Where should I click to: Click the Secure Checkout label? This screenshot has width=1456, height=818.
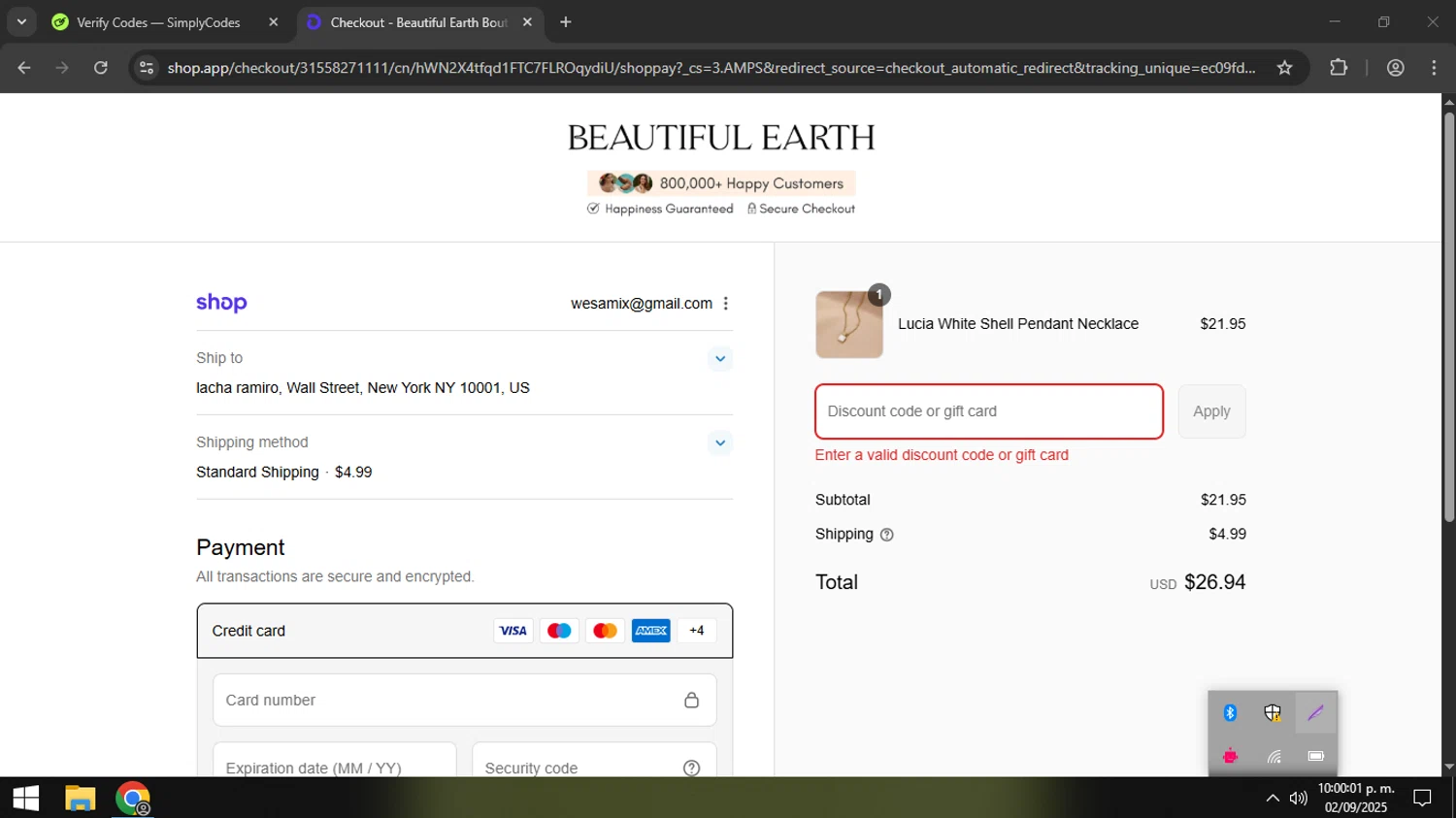coord(801,209)
